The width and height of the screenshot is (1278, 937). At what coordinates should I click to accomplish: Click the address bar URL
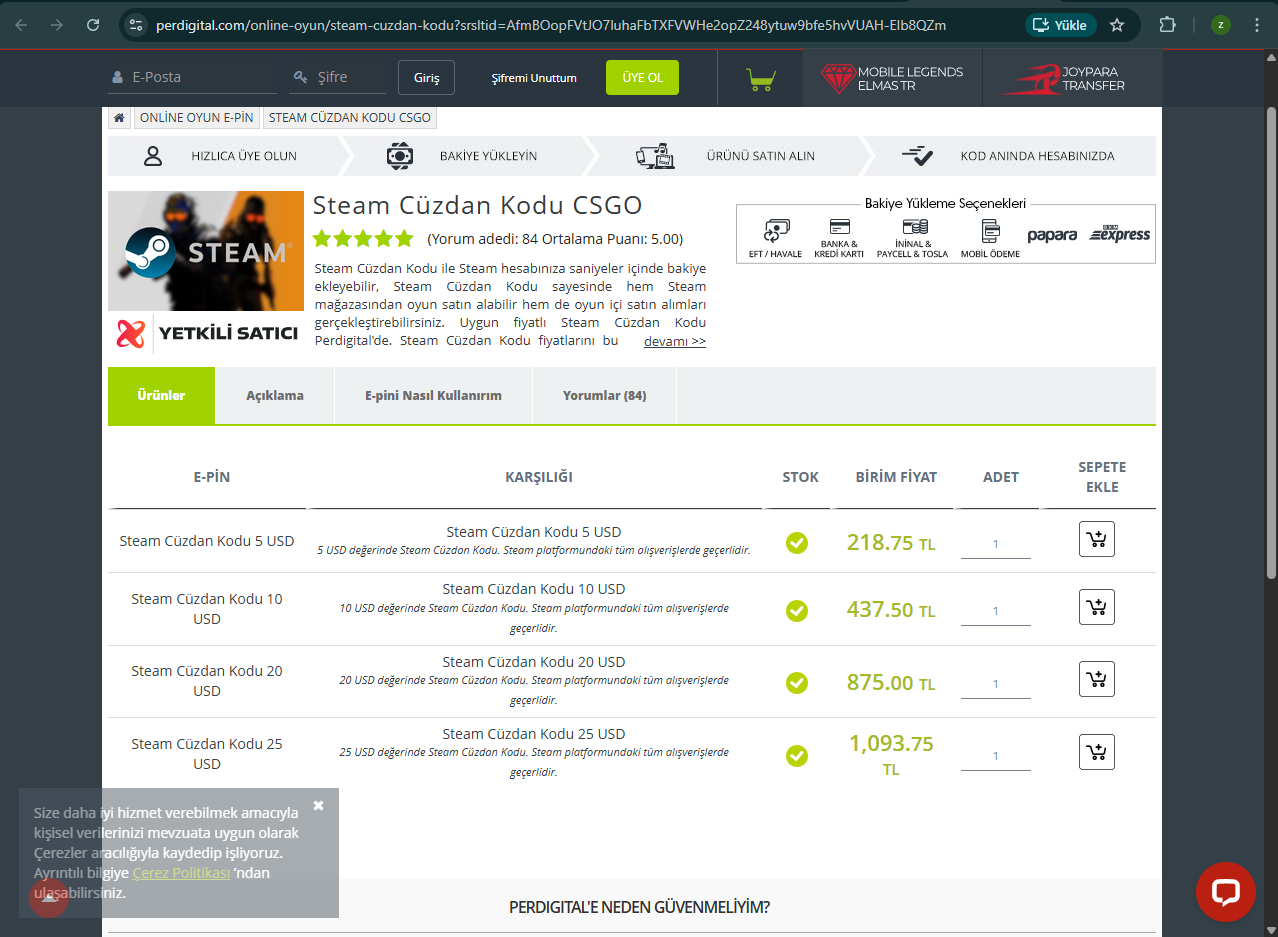coord(551,25)
